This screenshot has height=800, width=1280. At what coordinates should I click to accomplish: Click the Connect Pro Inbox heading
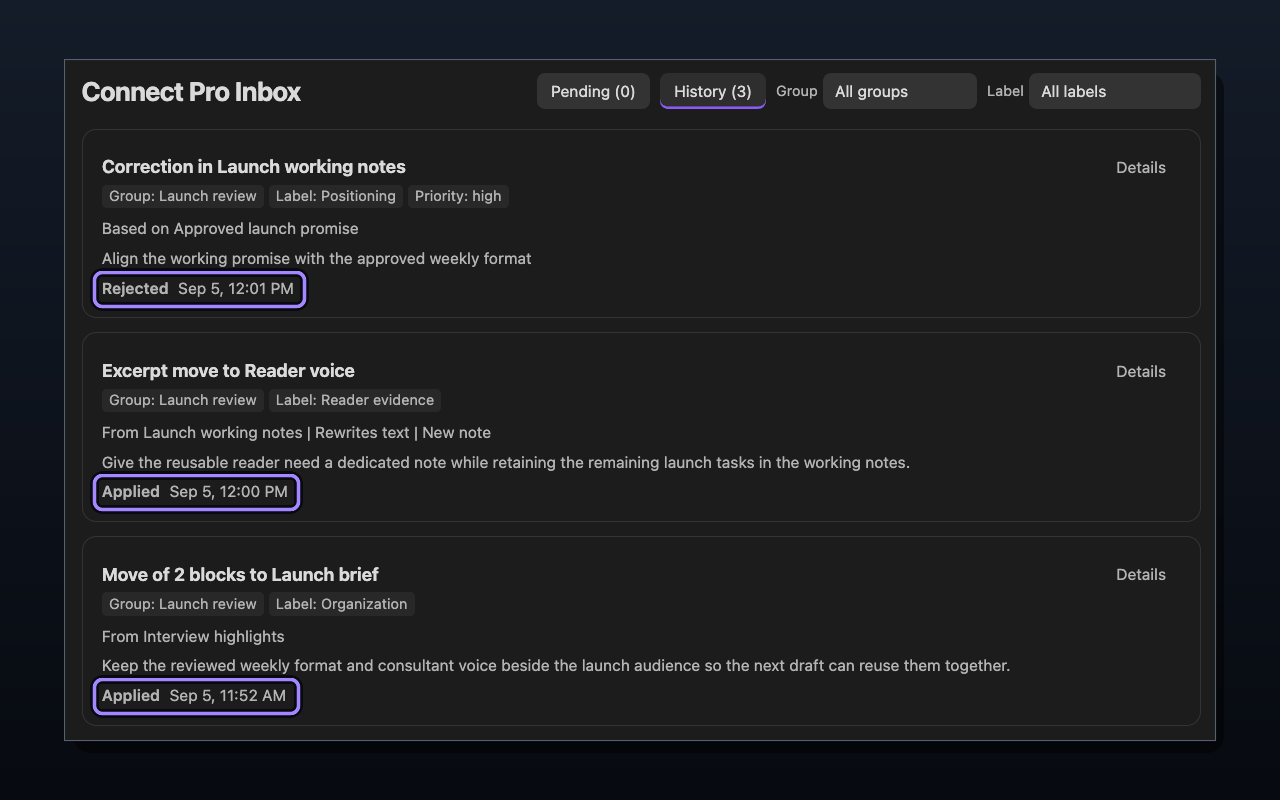click(x=191, y=92)
